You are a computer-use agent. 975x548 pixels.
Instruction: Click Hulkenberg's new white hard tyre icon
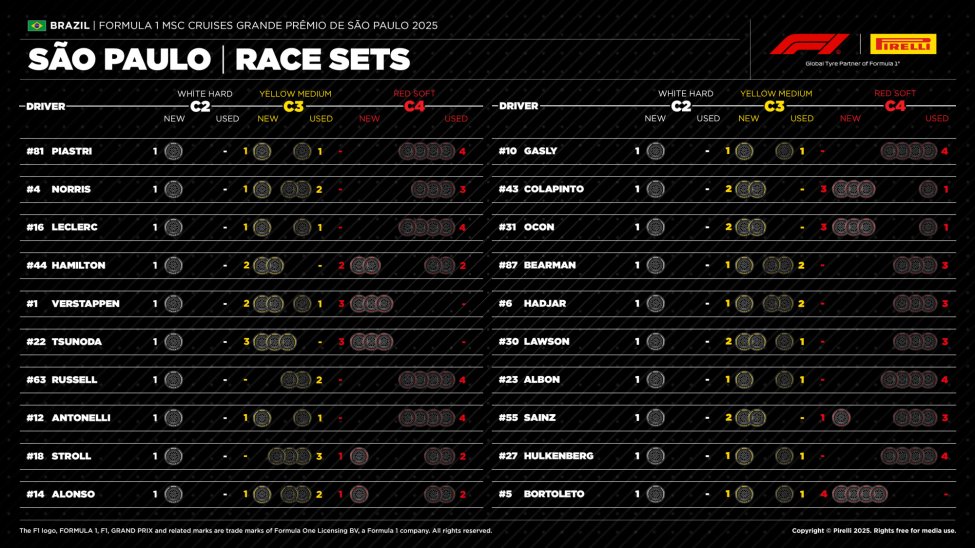655,456
